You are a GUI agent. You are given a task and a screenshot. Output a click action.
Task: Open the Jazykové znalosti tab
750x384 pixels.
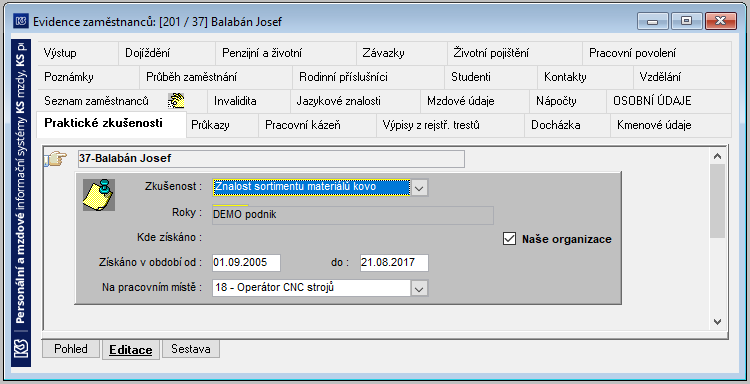[355, 101]
